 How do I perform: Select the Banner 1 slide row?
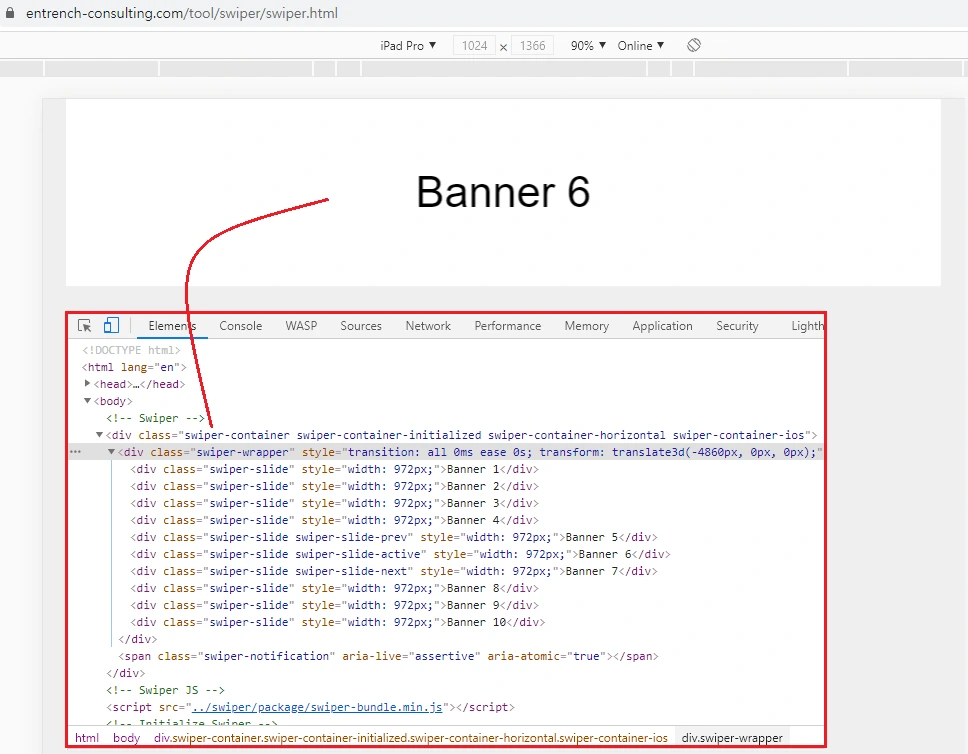click(335, 469)
